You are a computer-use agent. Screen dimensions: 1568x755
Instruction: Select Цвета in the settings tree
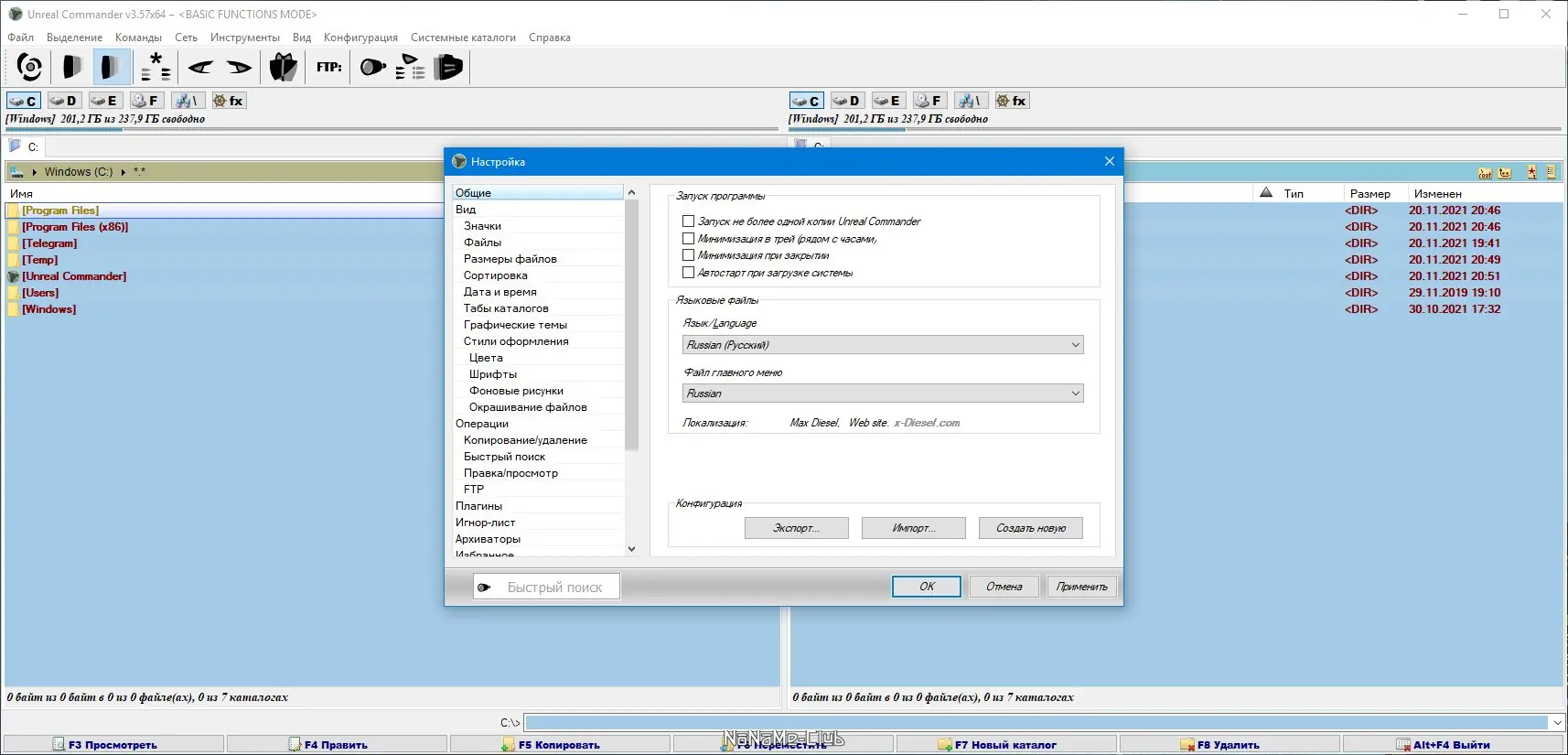(486, 358)
